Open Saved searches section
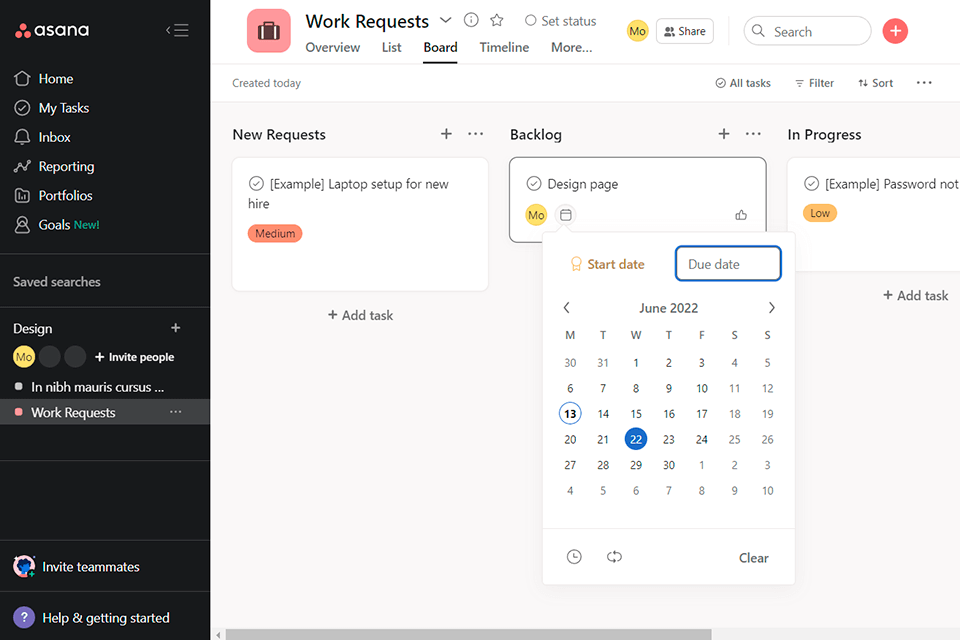 (x=57, y=282)
